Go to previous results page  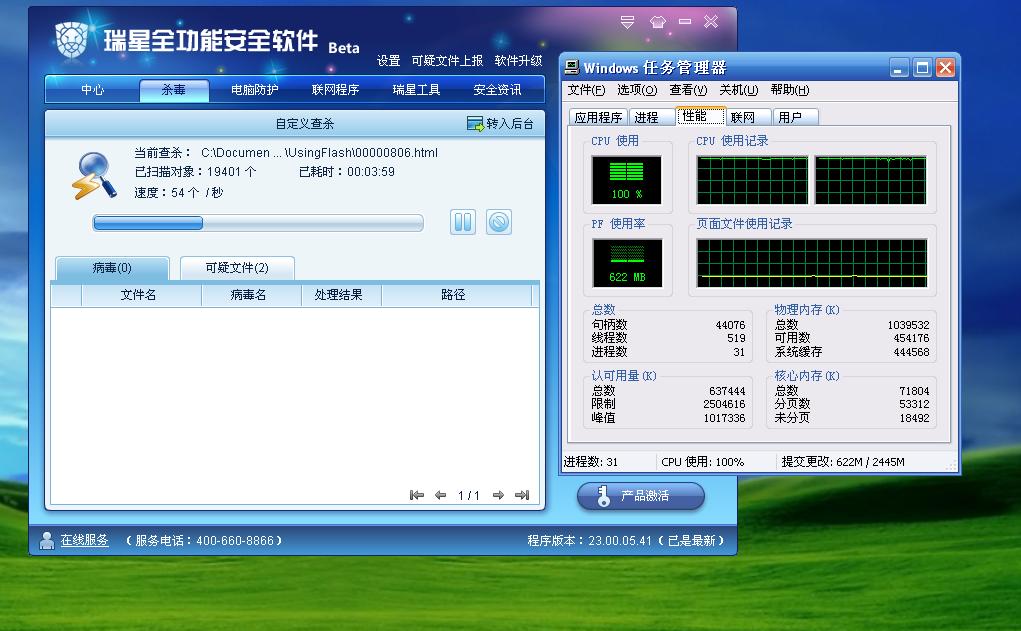click(x=441, y=496)
